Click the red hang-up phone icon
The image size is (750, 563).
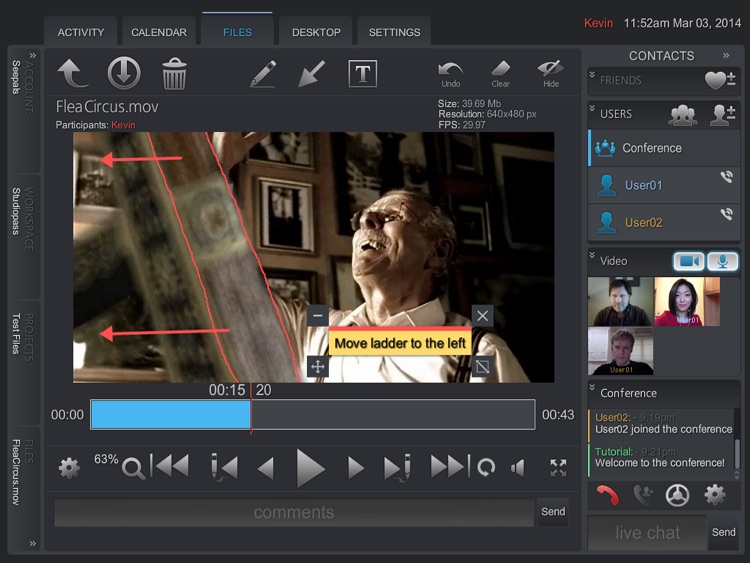(x=607, y=494)
